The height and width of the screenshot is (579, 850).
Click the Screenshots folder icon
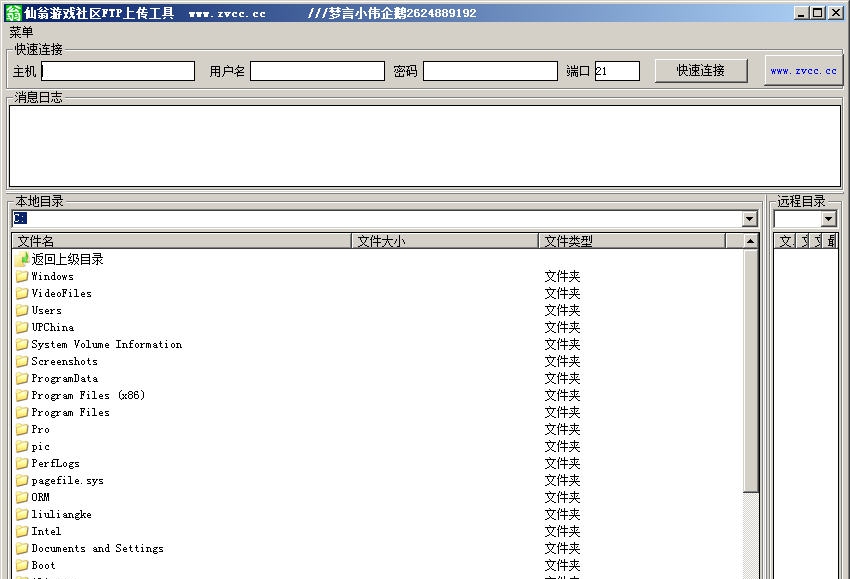[x=22, y=362]
